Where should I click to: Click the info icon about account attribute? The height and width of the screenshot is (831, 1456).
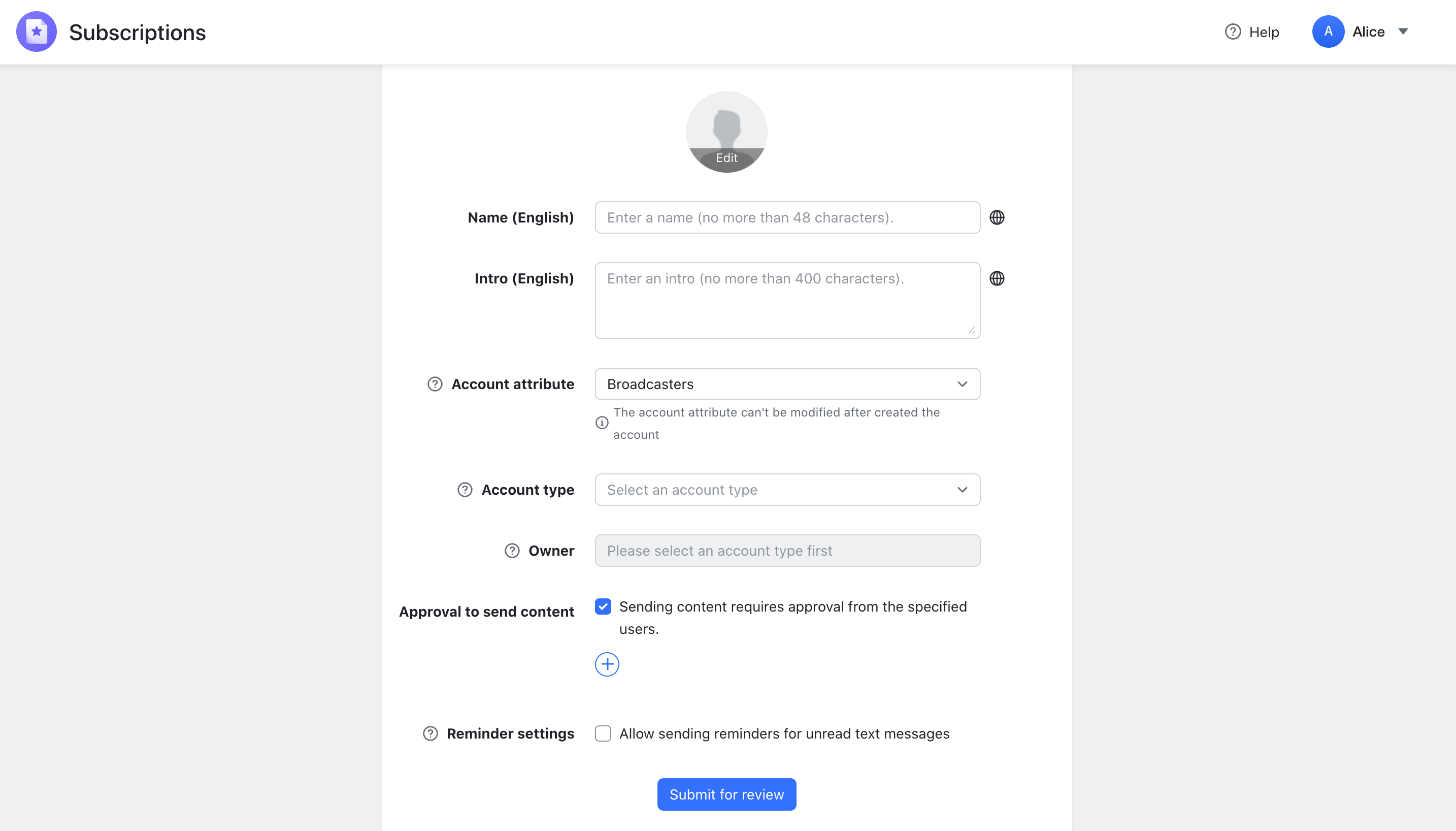[x=602, y=422]
